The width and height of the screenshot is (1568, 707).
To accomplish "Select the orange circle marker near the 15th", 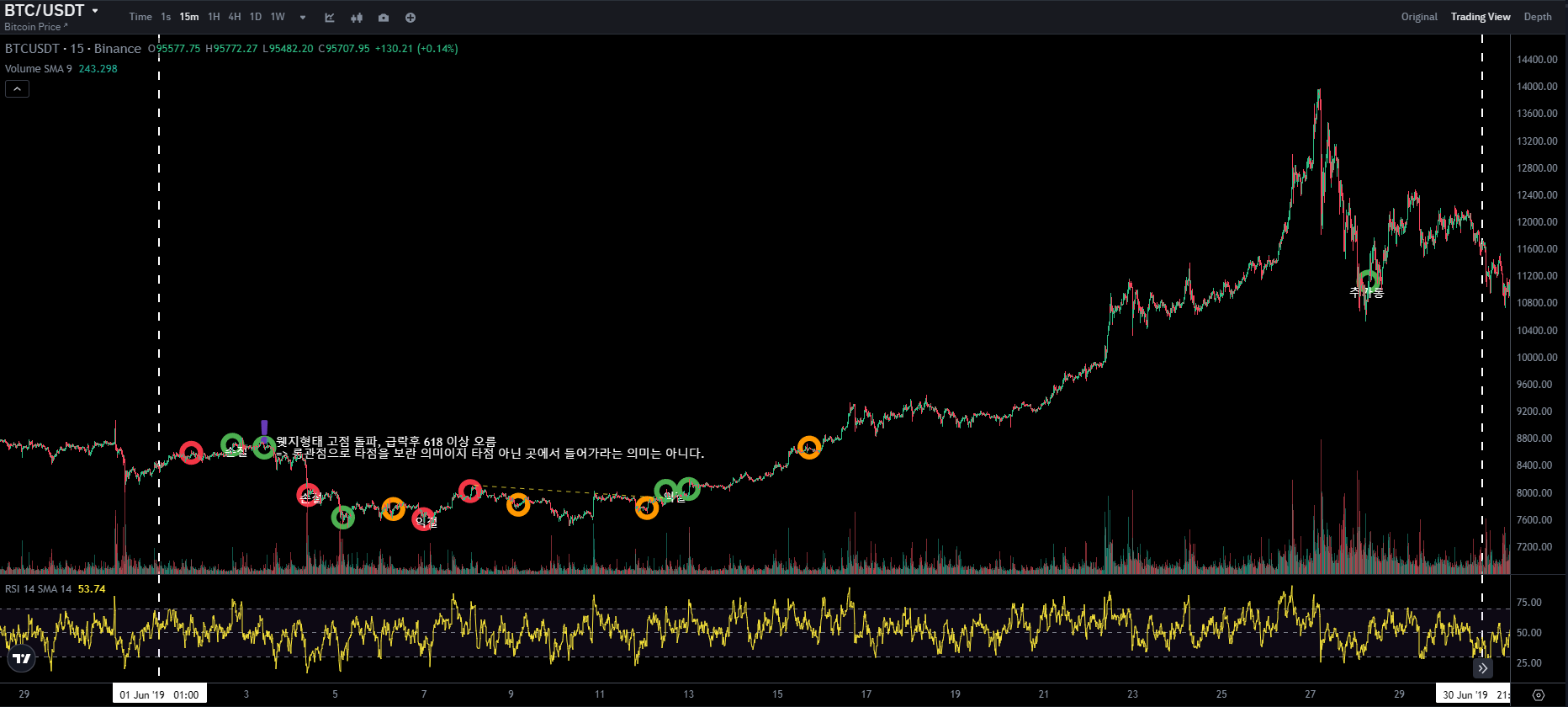I will click(809, 448).
